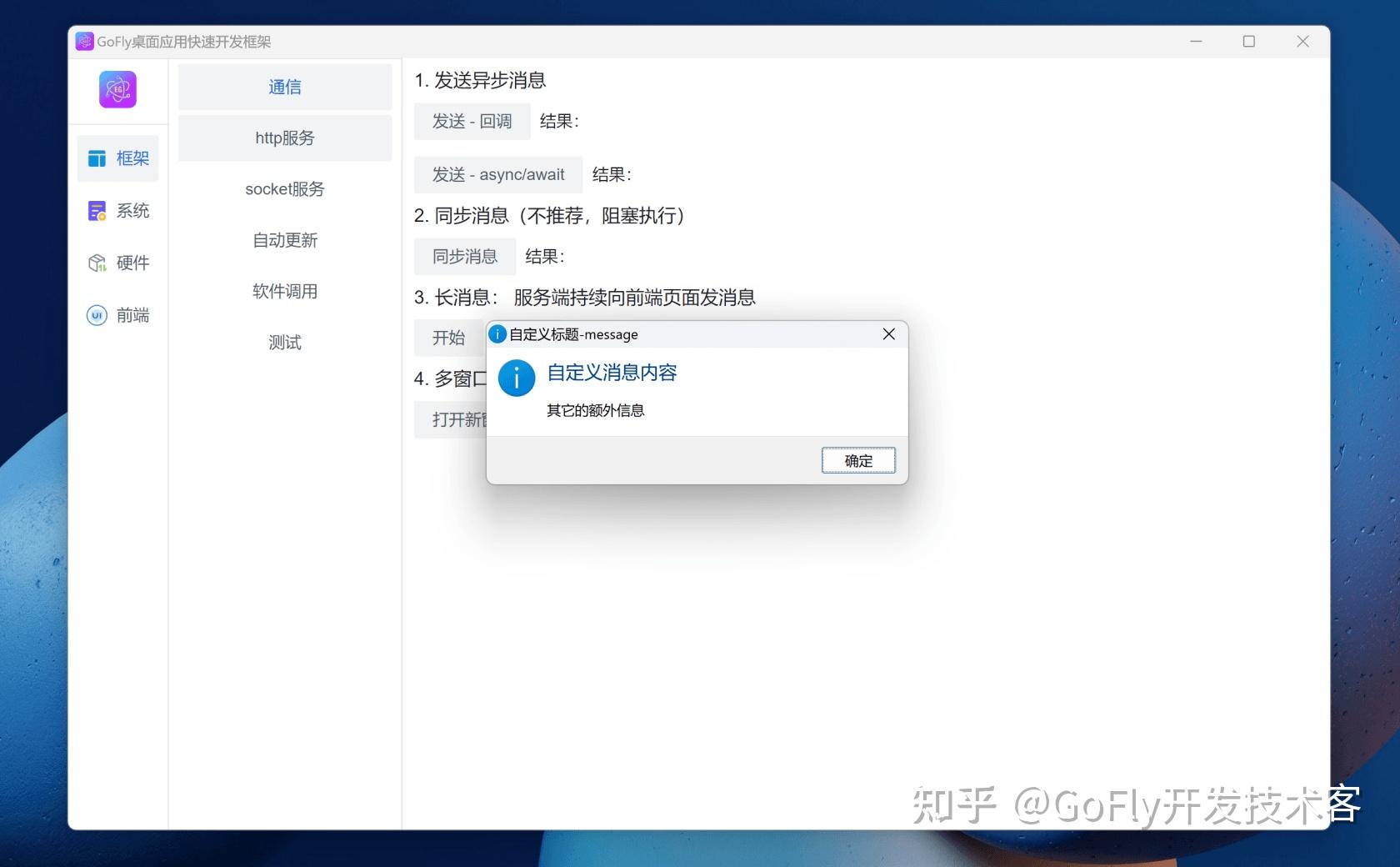Click the GoFly purple logo above the sidebar
This screenshot has height=867, width=1400.
pyautogui.click(x=117, y=90)
